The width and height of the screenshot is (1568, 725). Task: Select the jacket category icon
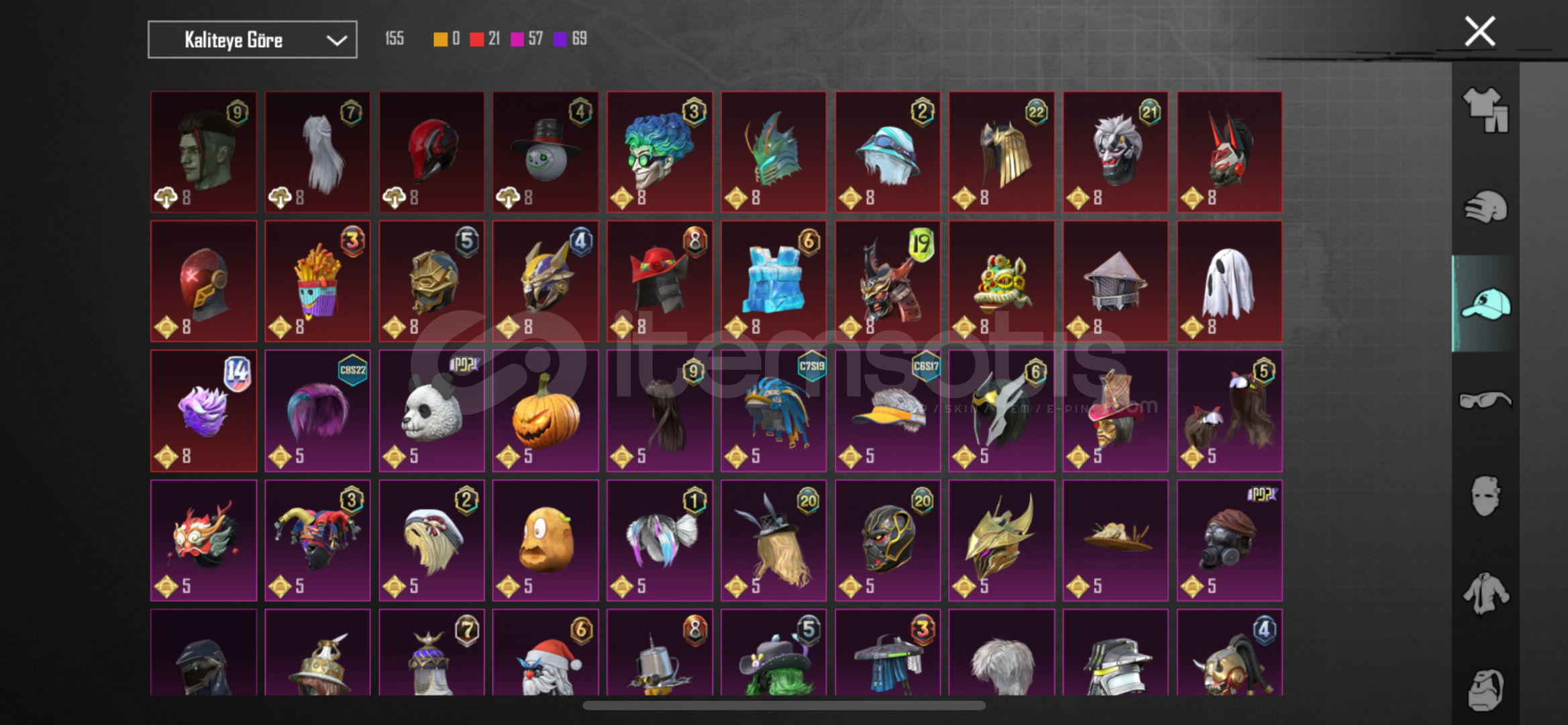(x=1485, y=593)
